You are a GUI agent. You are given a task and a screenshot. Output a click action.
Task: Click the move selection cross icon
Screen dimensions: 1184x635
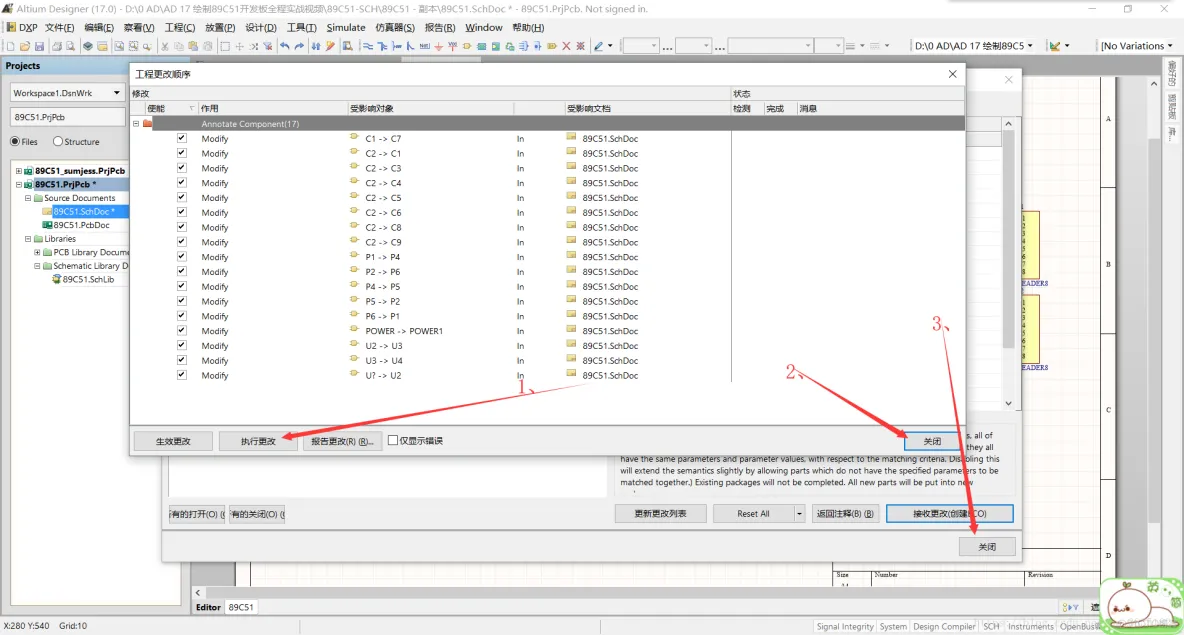pos(239,46)
